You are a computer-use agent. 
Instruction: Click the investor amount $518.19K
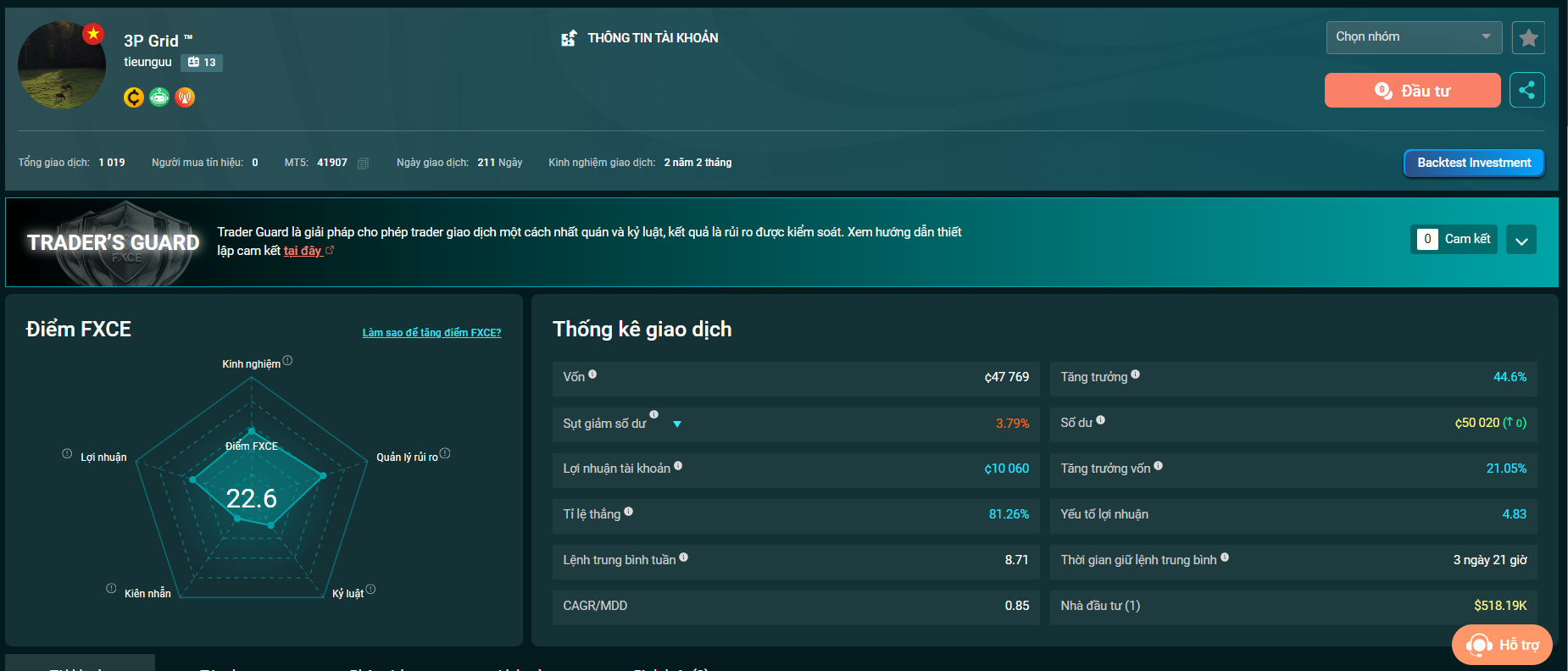[x=1500, y=606]
